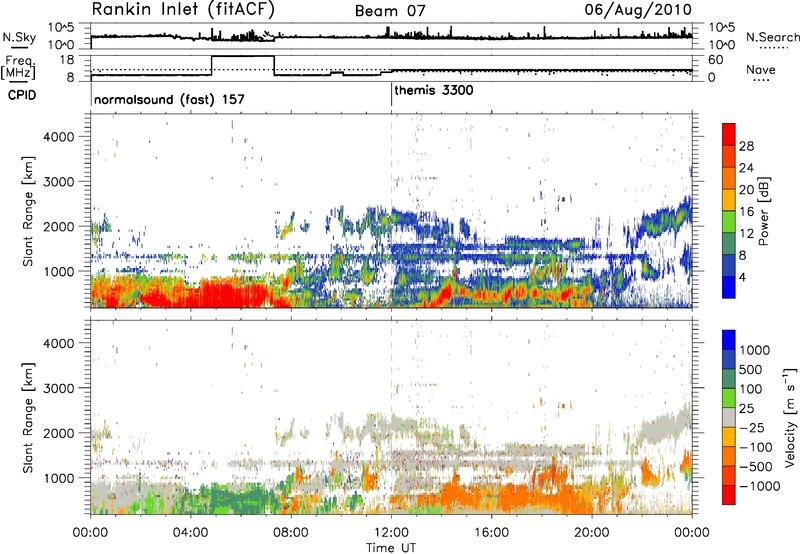Click the red segment of the Power colorbar
Viewport: 800px width, 554px height.
[729, 134]
